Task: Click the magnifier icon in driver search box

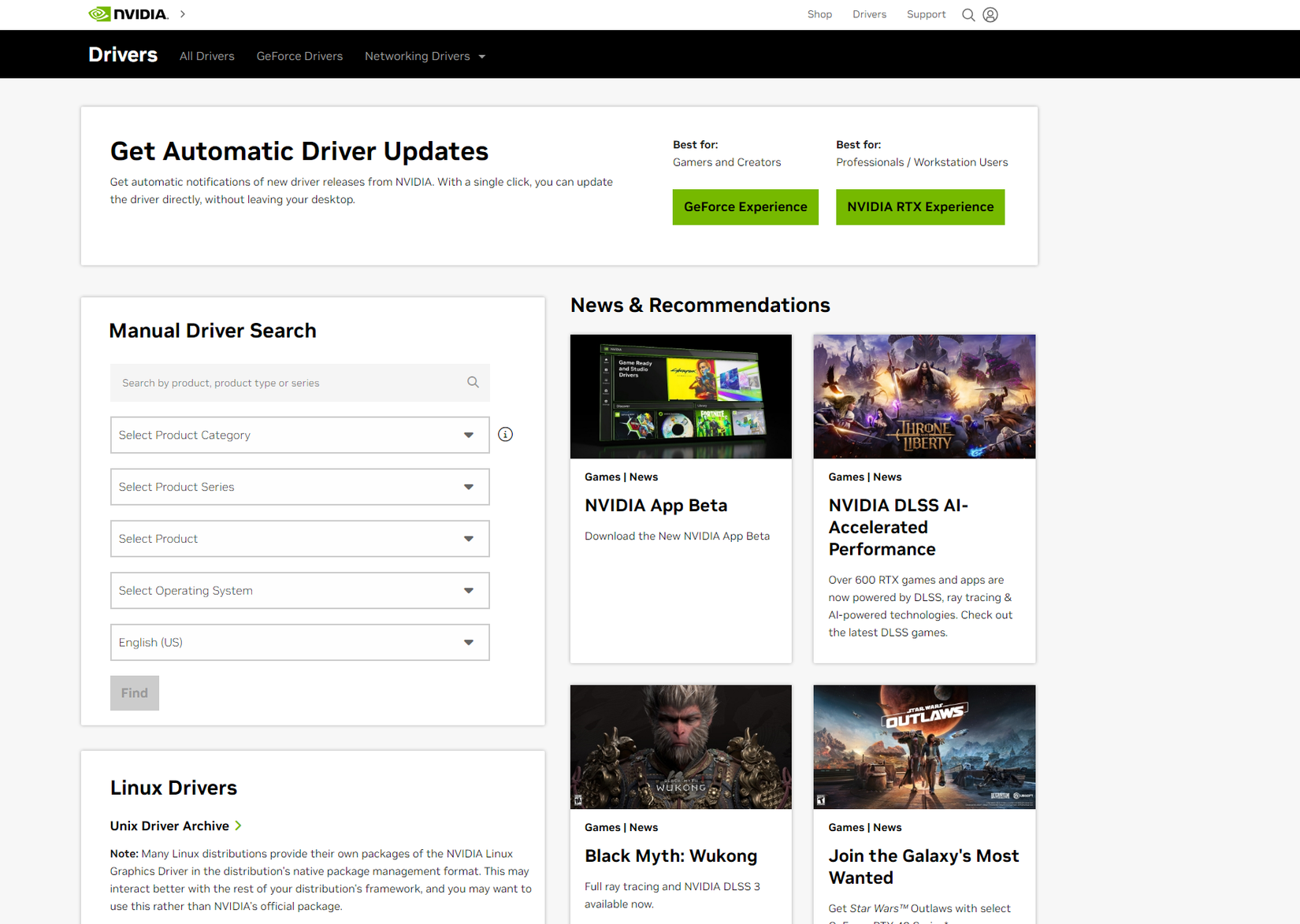Action: (473, 382)
